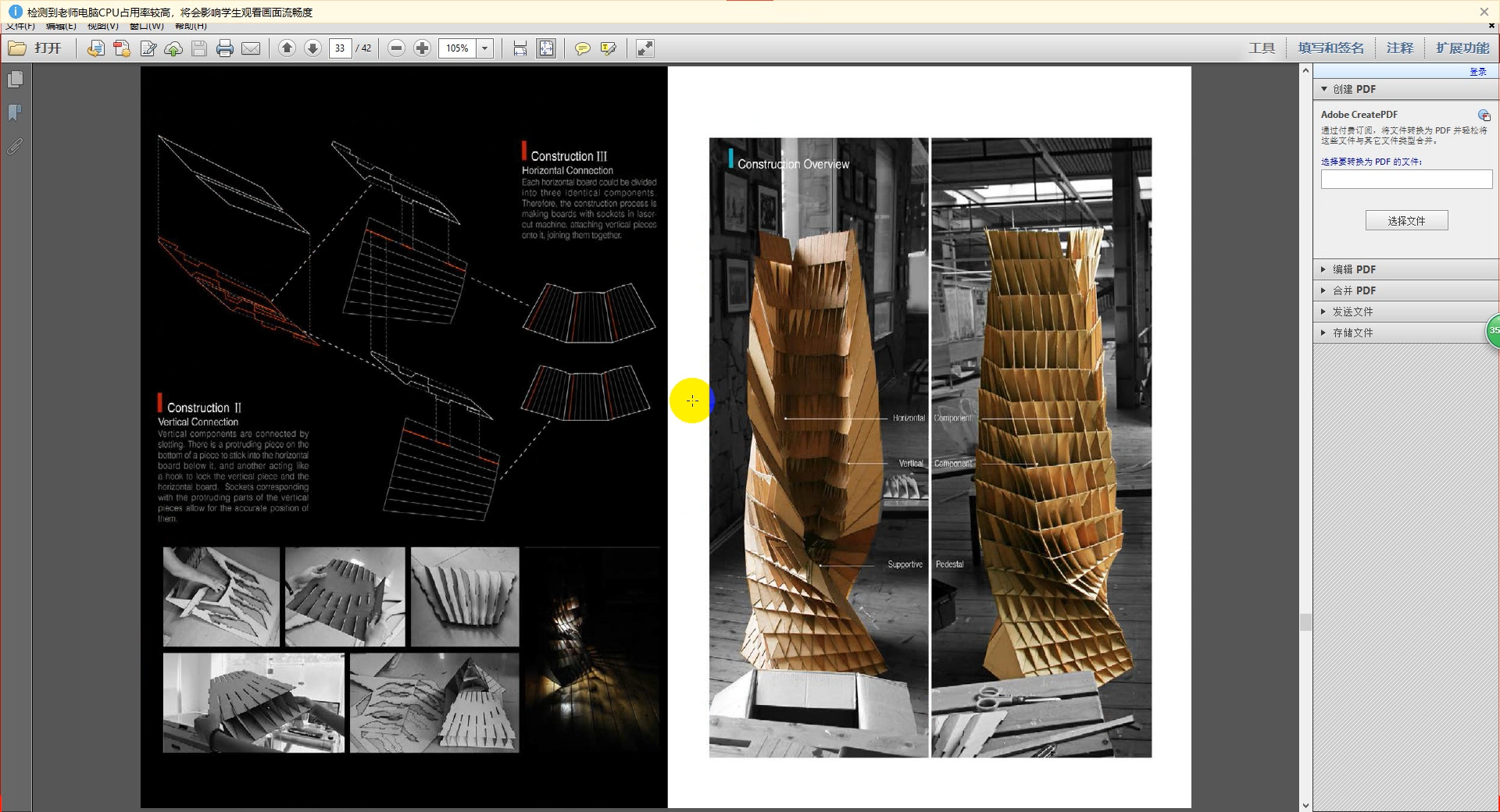Screen dimensions: 1500x812
Task: Open the page thumbnails side panel
Action: (15, 80)
